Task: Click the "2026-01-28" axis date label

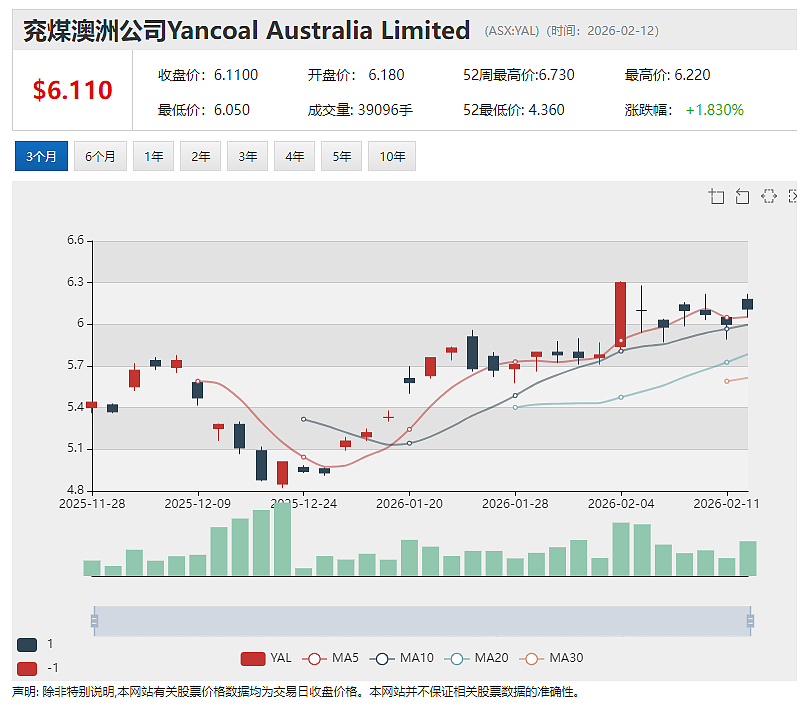Action: [515, 504]
